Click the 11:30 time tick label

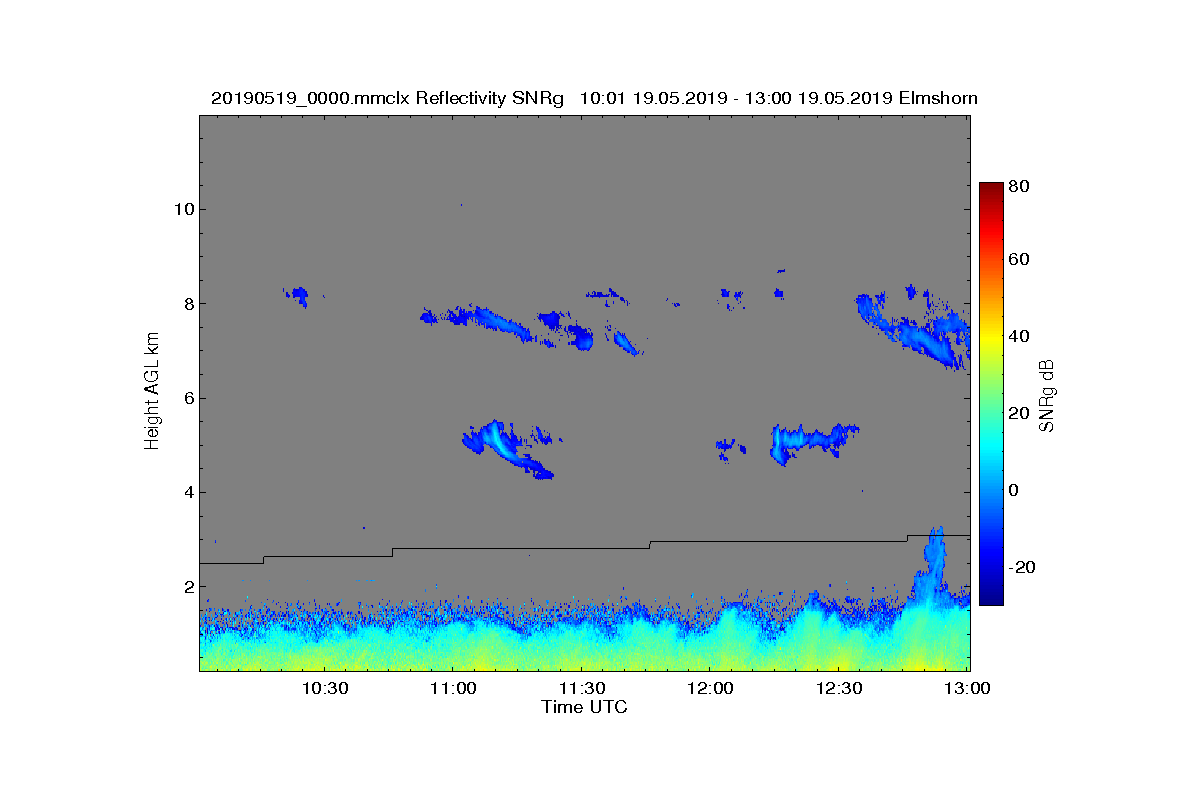(582, 689)
